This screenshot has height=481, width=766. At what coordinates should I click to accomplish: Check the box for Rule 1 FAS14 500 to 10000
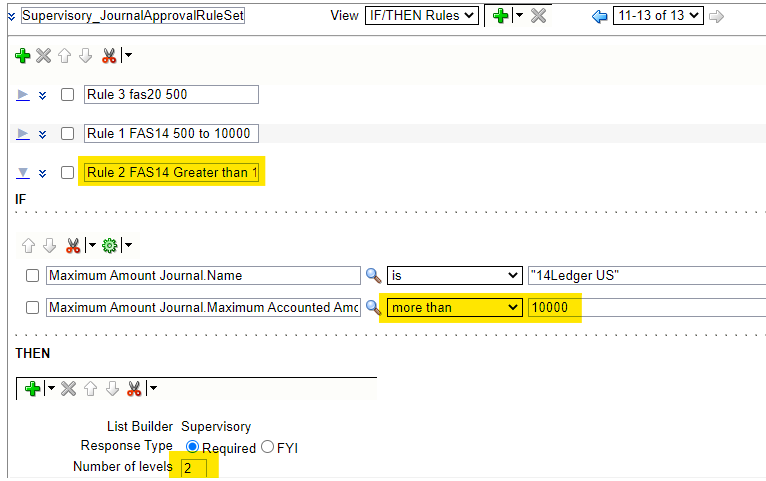coord(68,134)
